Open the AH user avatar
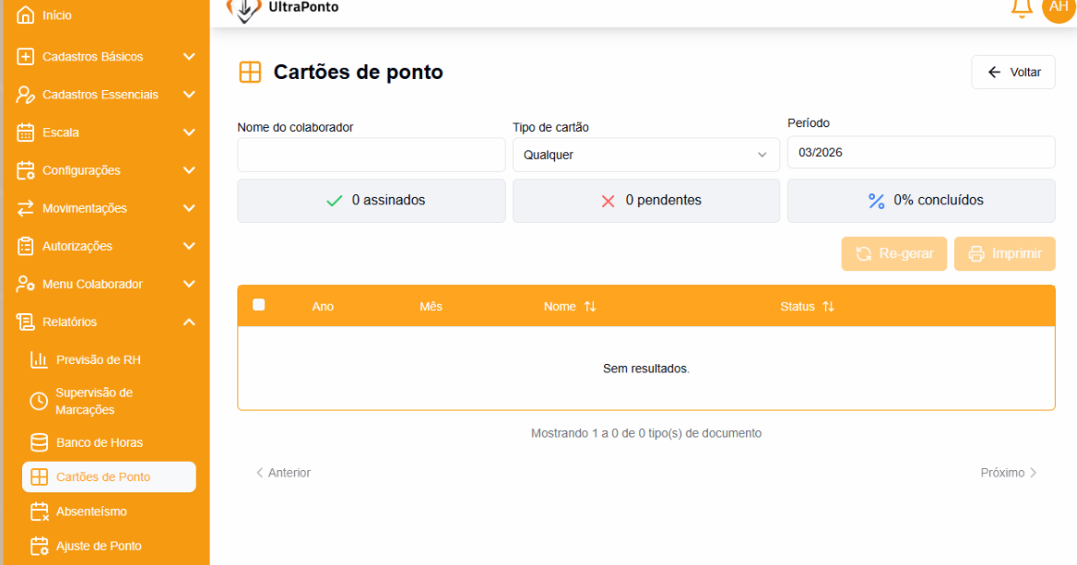 (1058, 7)
